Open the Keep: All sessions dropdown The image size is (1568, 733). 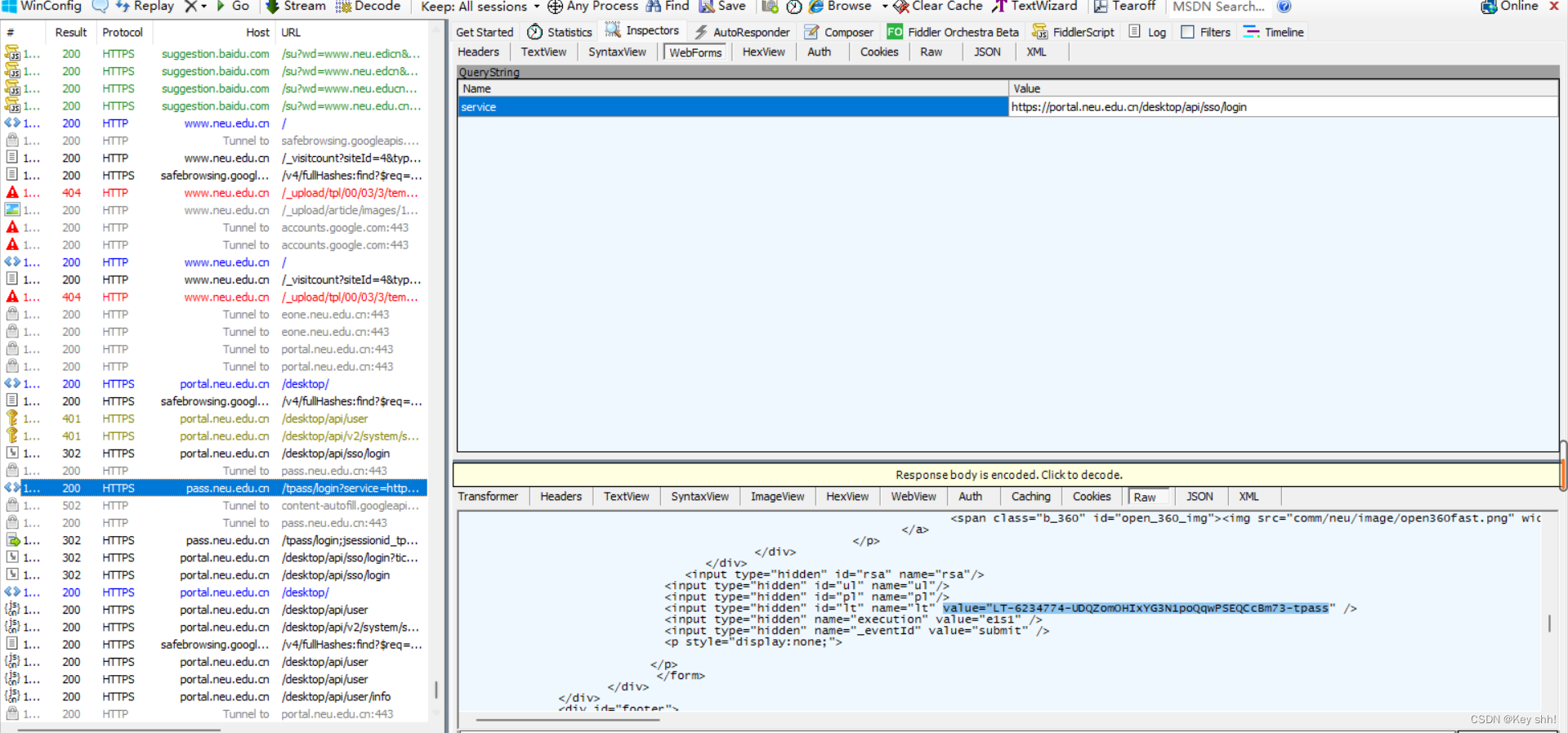480,7
